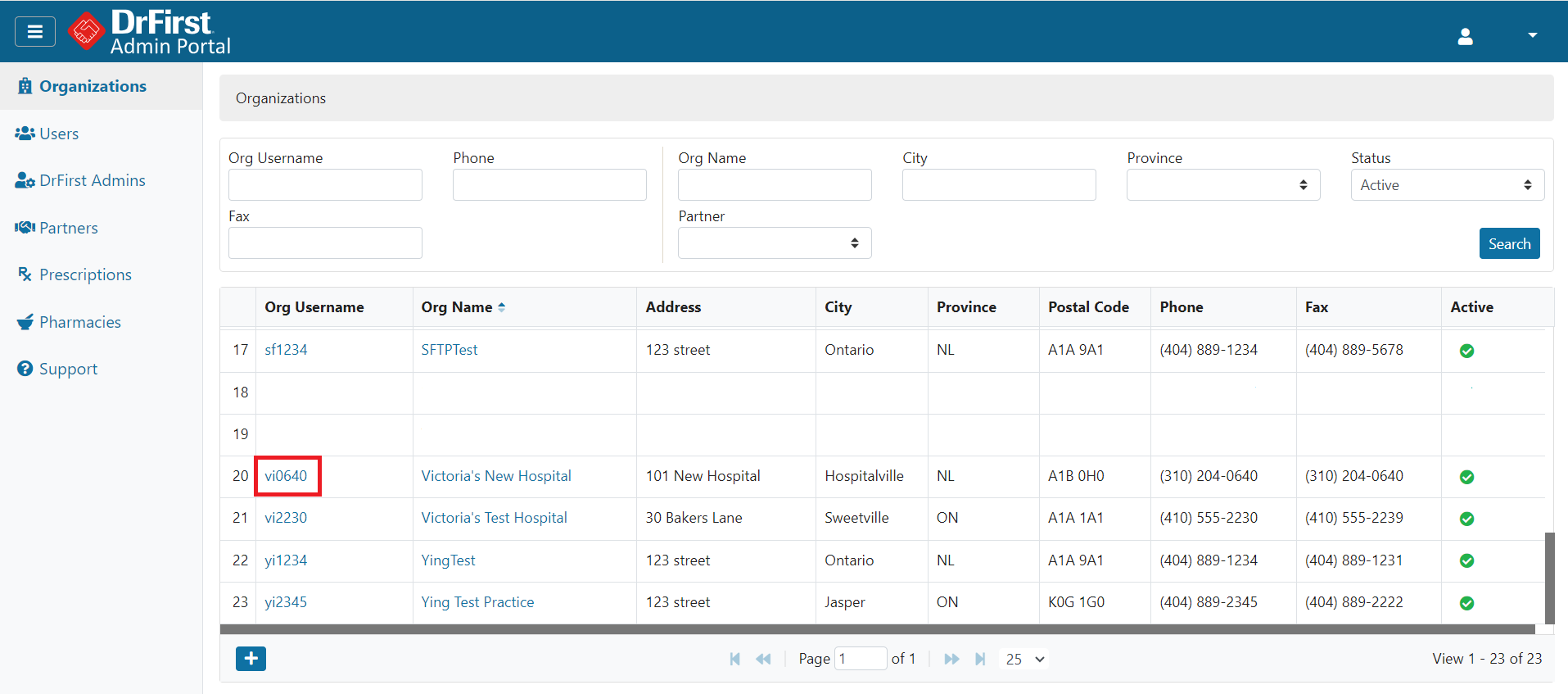The height and width of the screenshot is (694, 1568).
Task: Click the hamburger menu icon
Action: [x=35, y=32]
